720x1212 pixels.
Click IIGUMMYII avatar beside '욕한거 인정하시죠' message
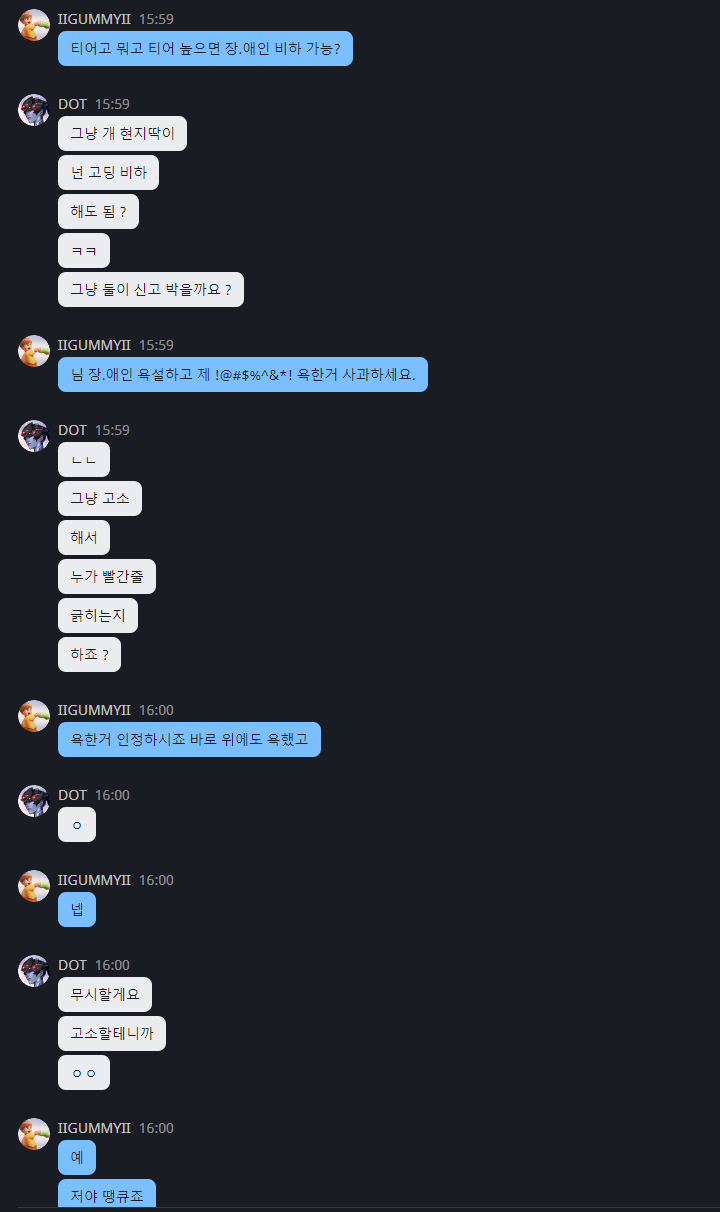(x=34, y=716)
